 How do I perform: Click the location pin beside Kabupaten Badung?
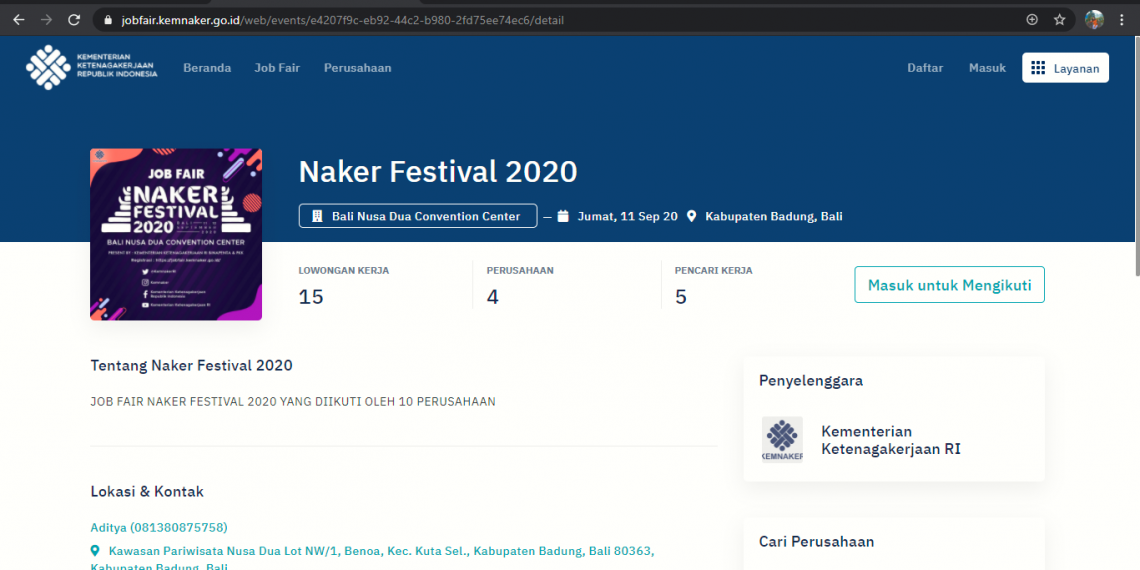(x=691, y=216)
